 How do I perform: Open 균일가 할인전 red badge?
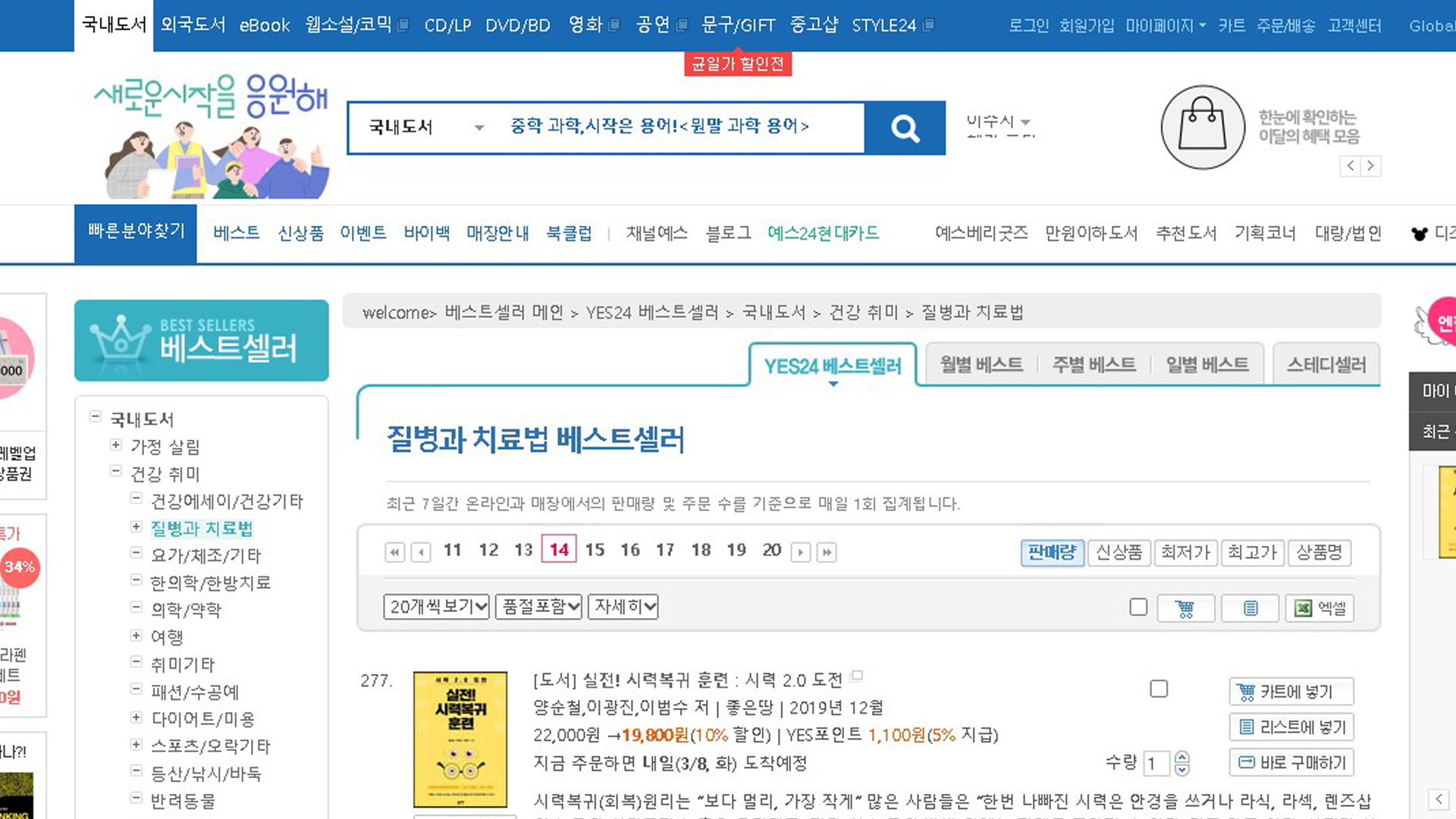pyautogui.click(x=738, y=64)
